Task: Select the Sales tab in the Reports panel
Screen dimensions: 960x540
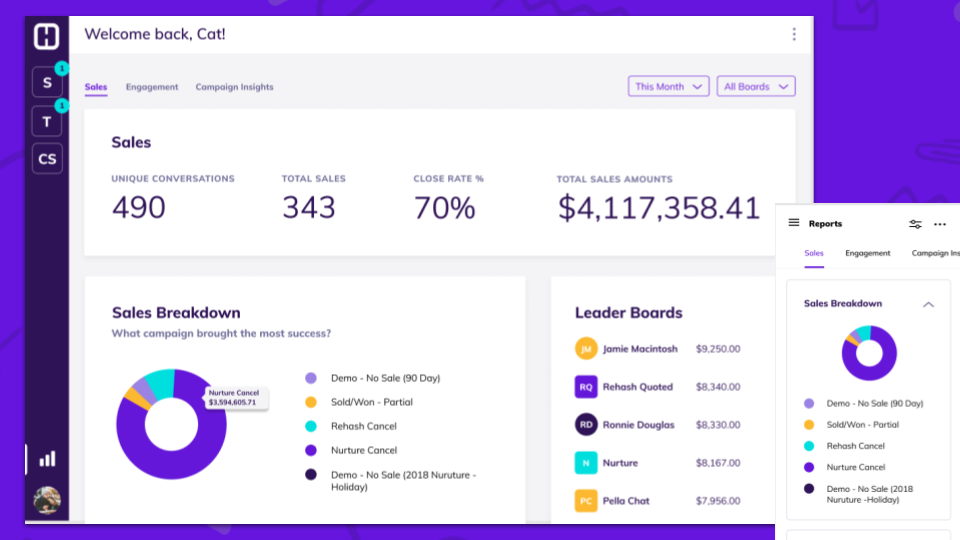Action: coord(814,253)
